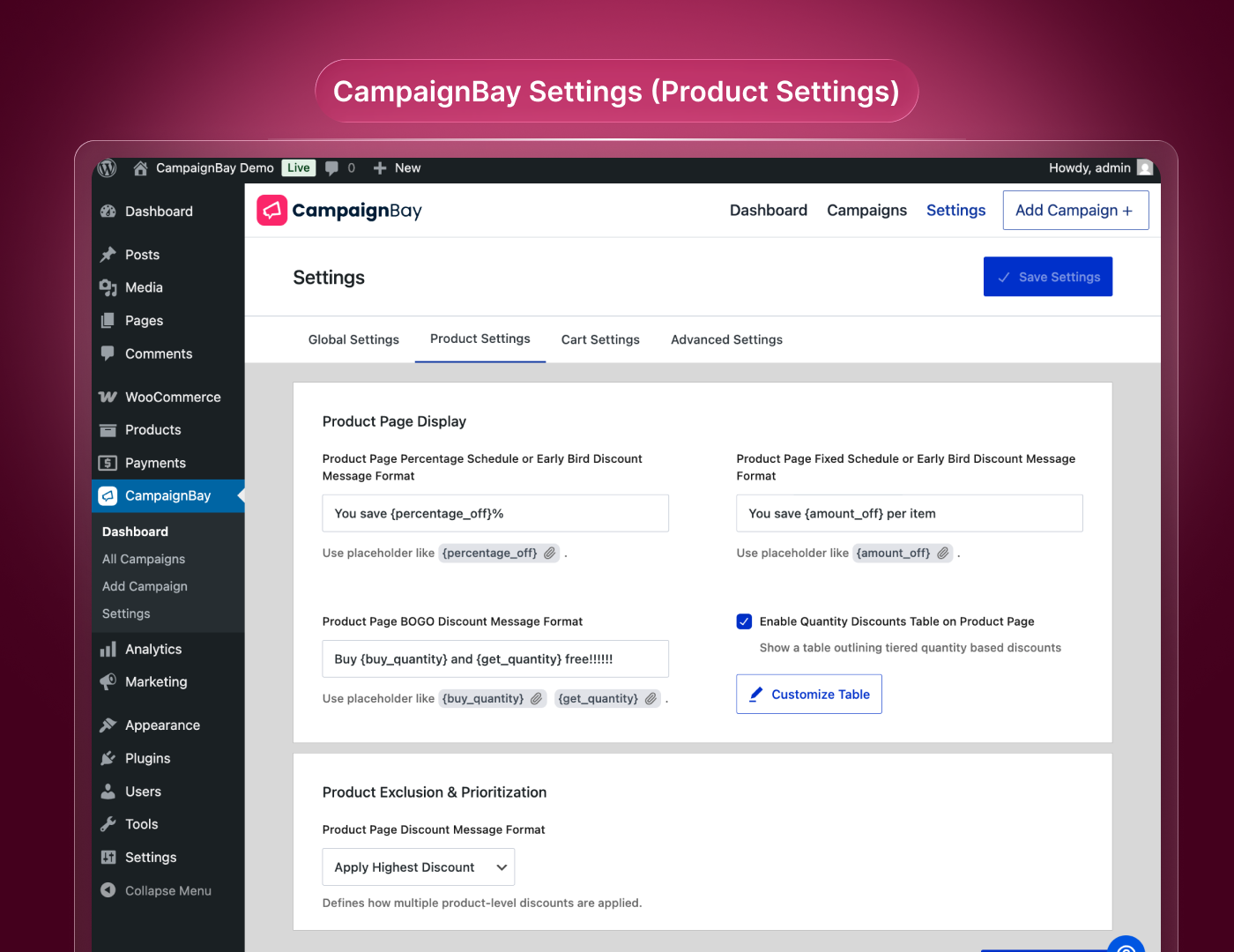This screenshot has width=1234, height=952.
Task: Open the Comments icon in sidebar
Action: pyautogui.click(x=108, y=353)
